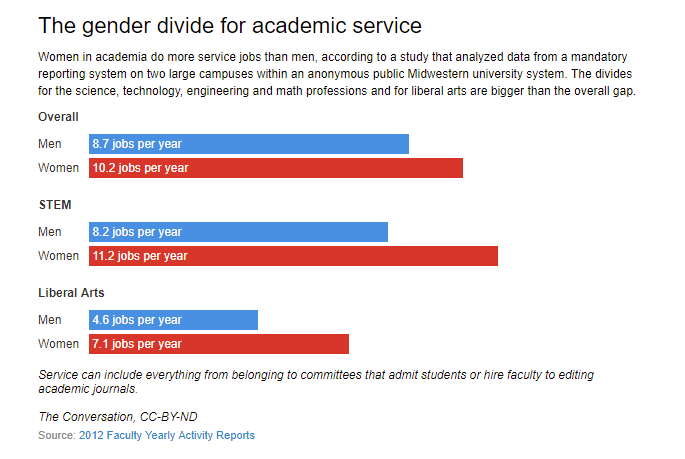Click the Men label under Liberal Arts
The height and width of the screenshot is (459, 685).
(x=50, y=320)
